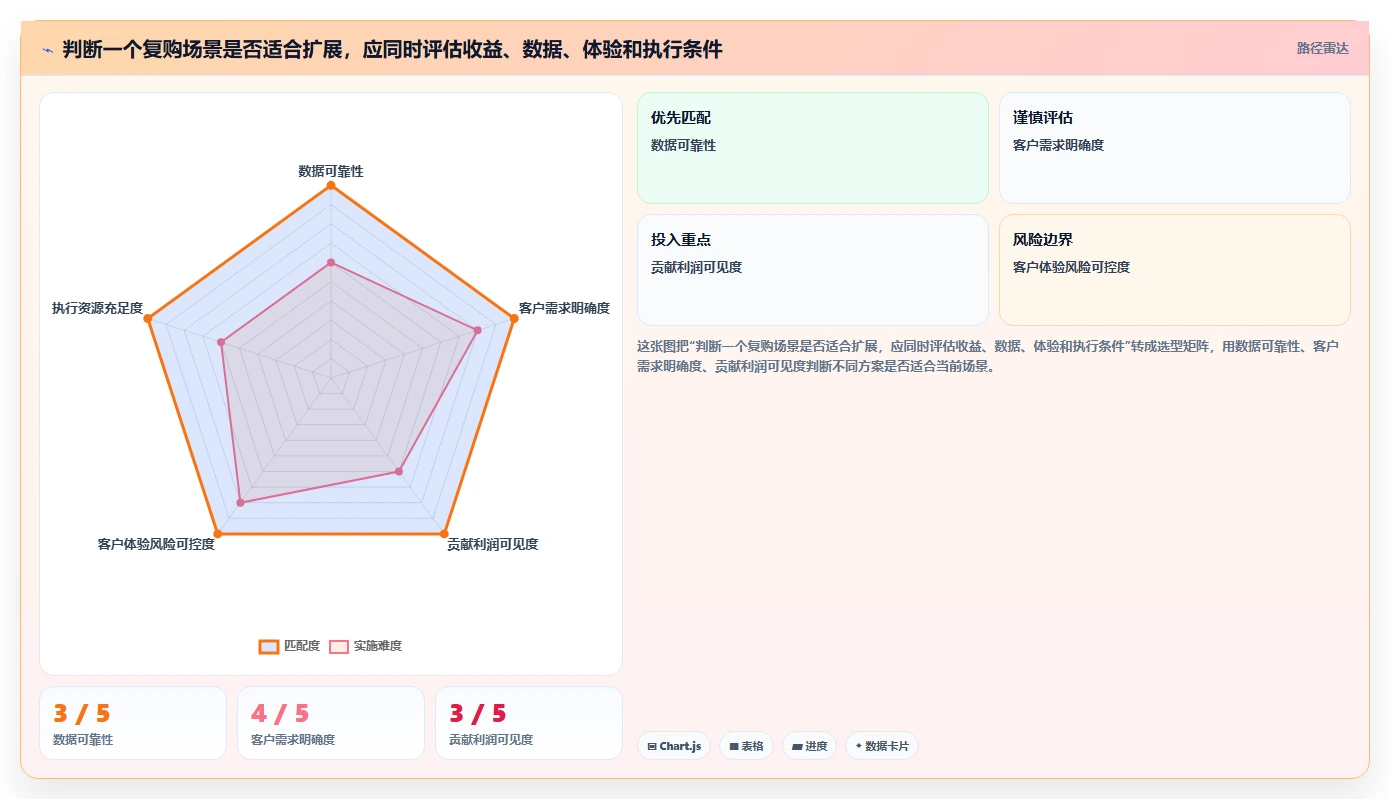This screenshot has height=799, width=1390.
Task: Click the orange 匹配度 legend swatch
Action: click(x=269, y=647)
